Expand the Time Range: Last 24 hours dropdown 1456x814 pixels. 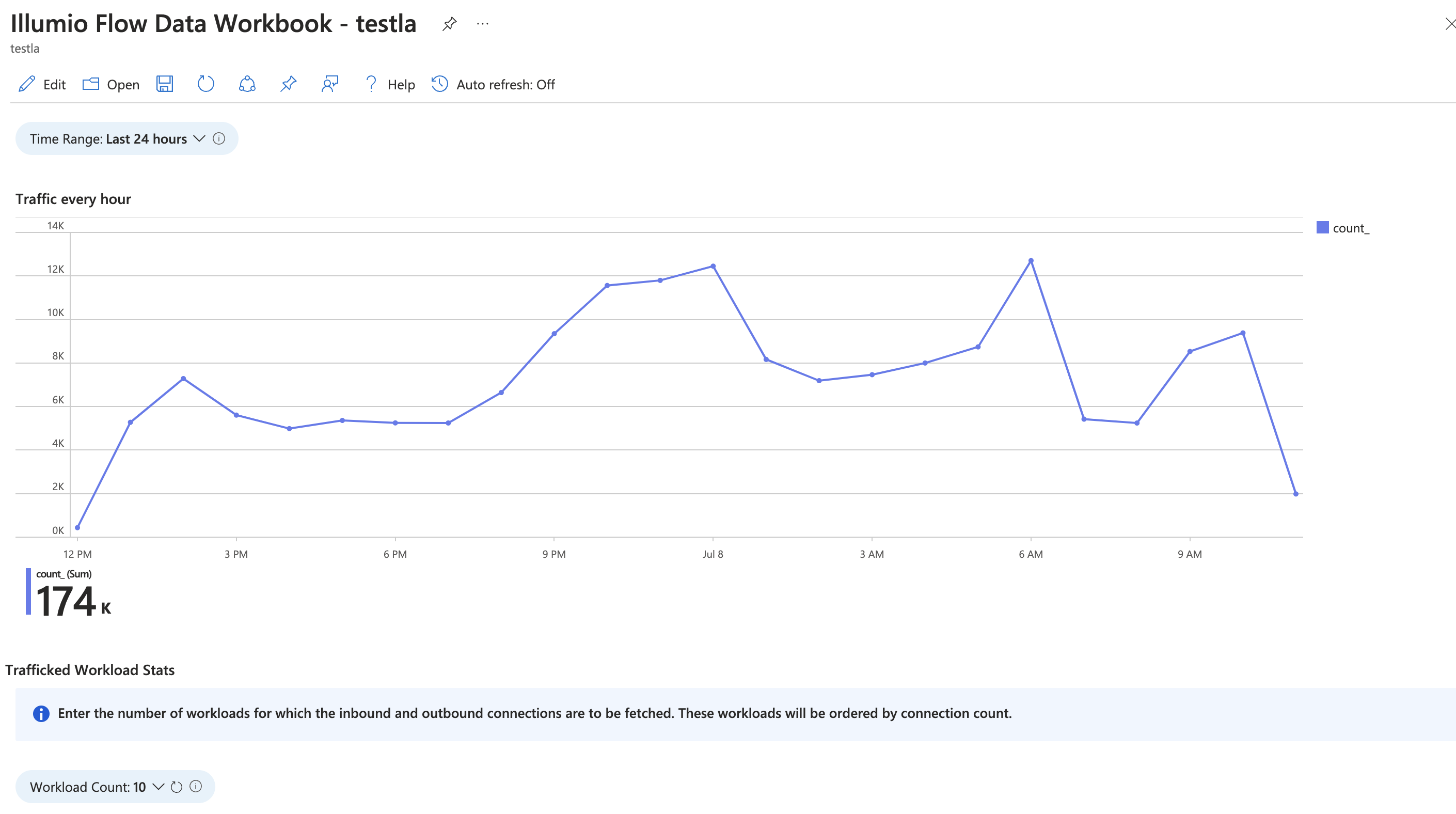(126, 138)
